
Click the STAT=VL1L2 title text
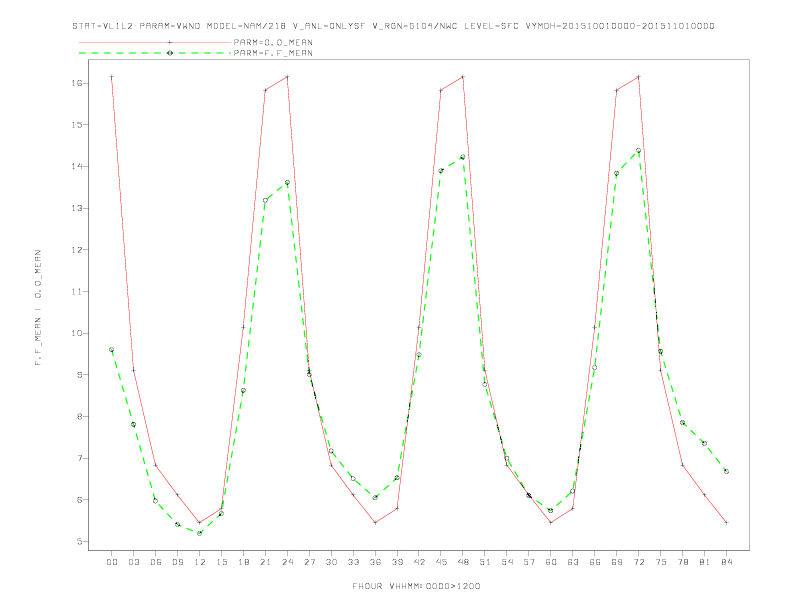click(x=103, y=26)
